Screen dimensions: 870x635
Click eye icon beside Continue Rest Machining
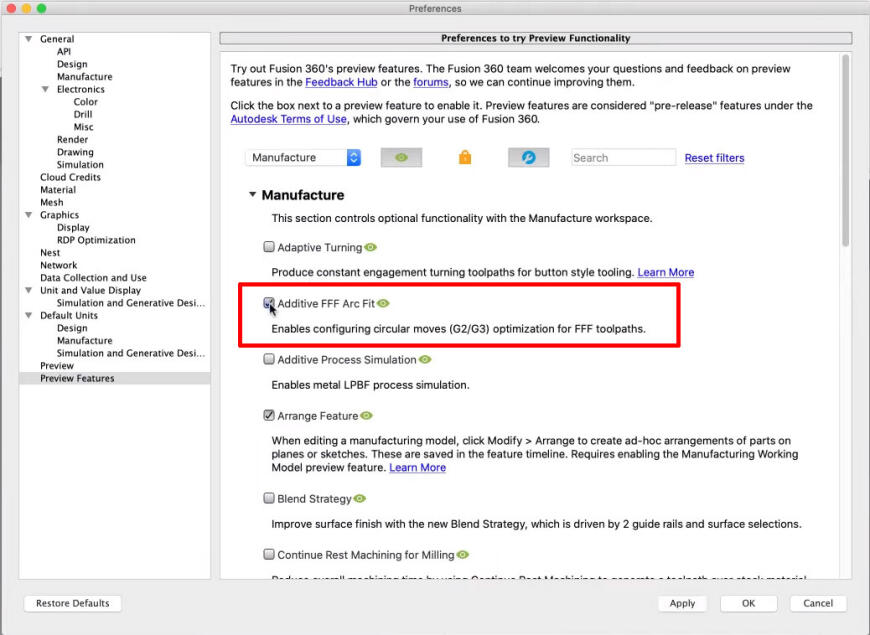[463, 555]
